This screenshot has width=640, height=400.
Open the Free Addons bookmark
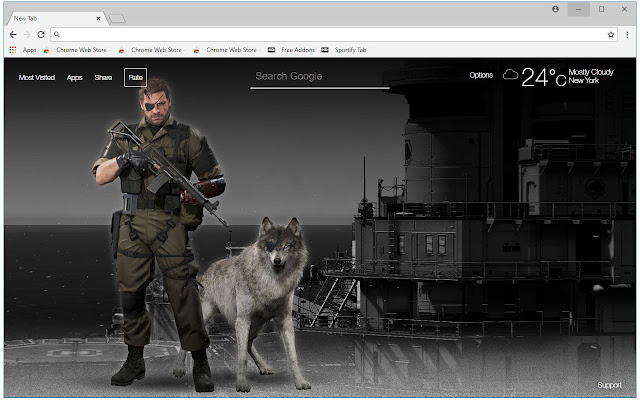(291, 50)
